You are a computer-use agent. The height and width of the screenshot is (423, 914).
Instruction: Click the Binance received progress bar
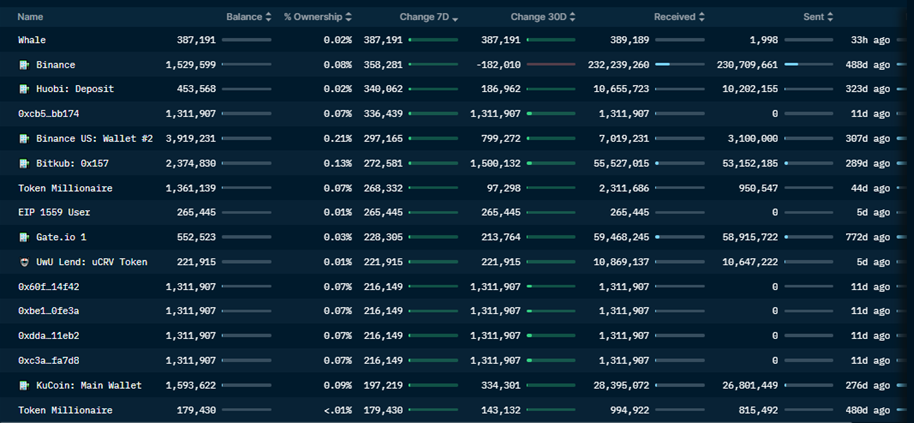click(x=680, y=65)
